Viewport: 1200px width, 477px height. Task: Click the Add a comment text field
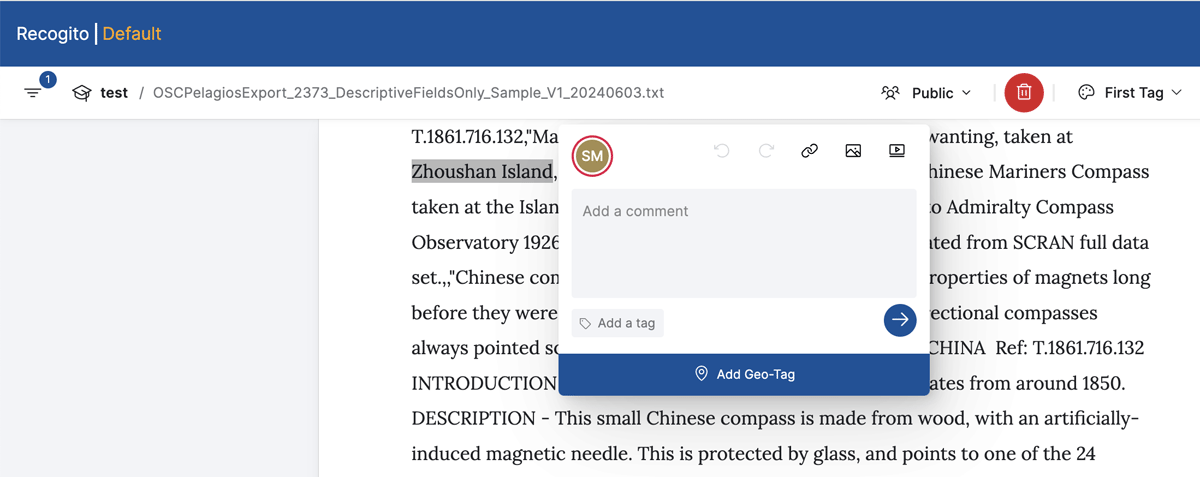click(743, 243)
